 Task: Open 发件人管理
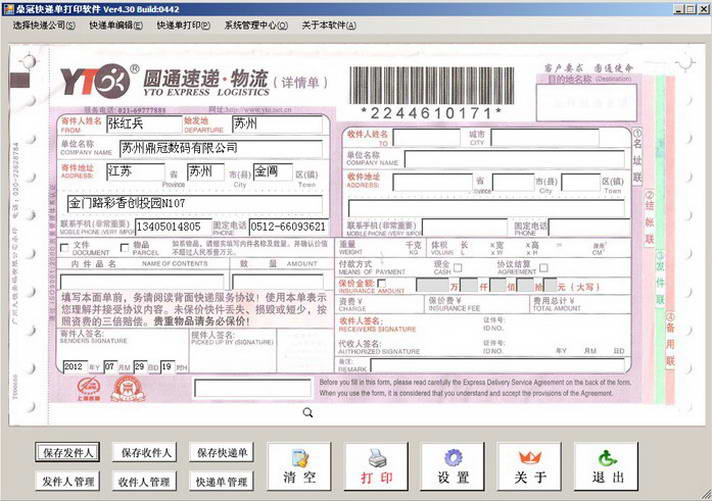click(68, 481)
